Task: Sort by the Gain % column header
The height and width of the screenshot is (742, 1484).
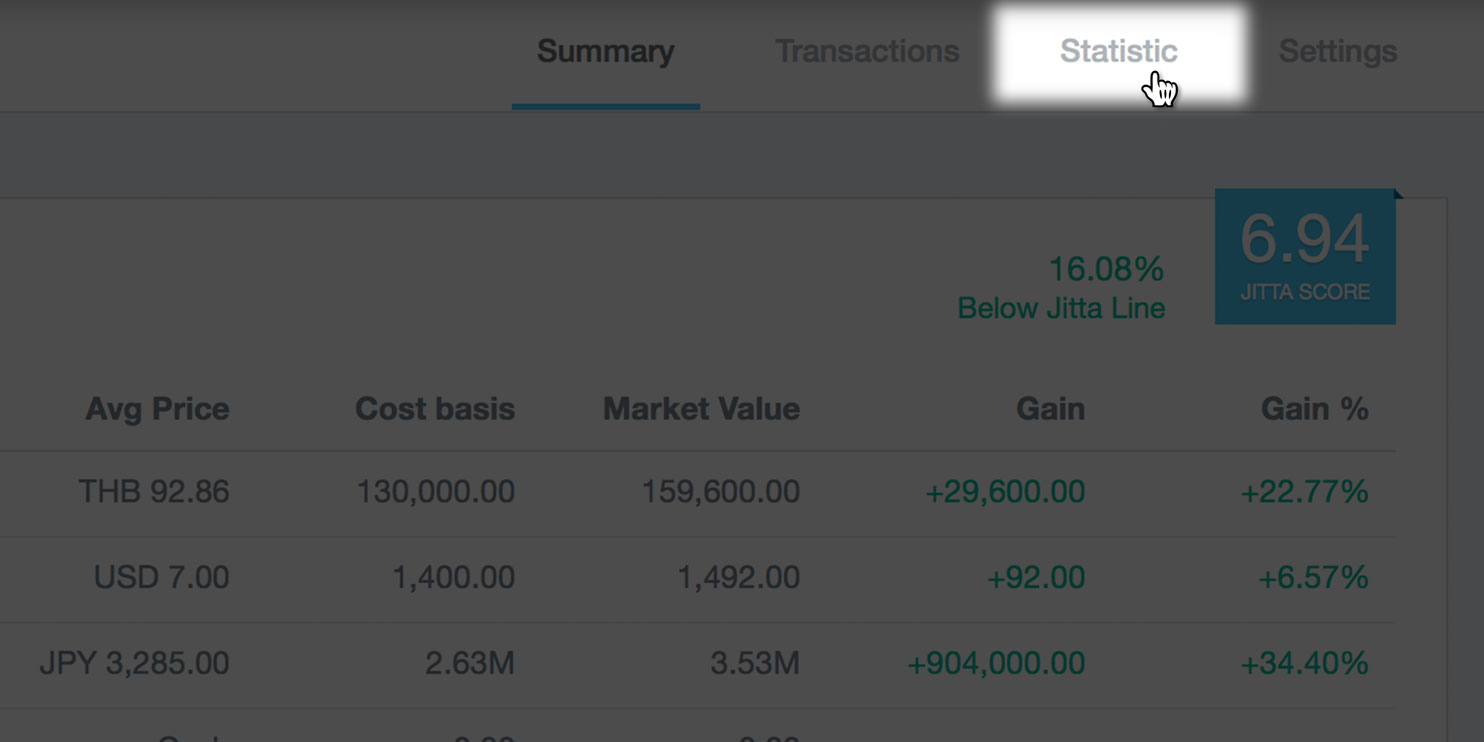Action: (x=1314, y=408)
